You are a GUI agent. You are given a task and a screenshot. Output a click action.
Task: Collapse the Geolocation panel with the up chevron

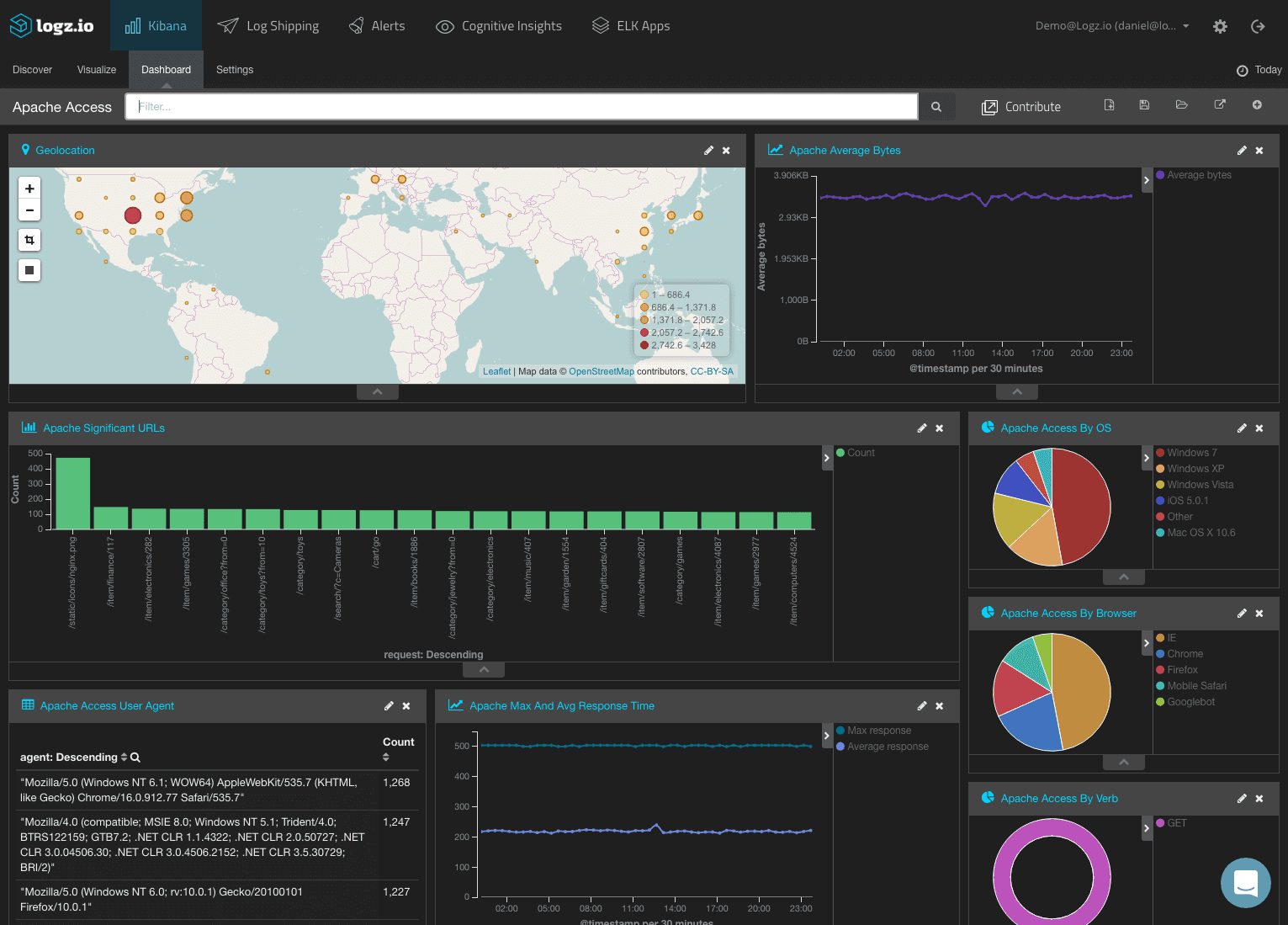[x=377, y=391]
